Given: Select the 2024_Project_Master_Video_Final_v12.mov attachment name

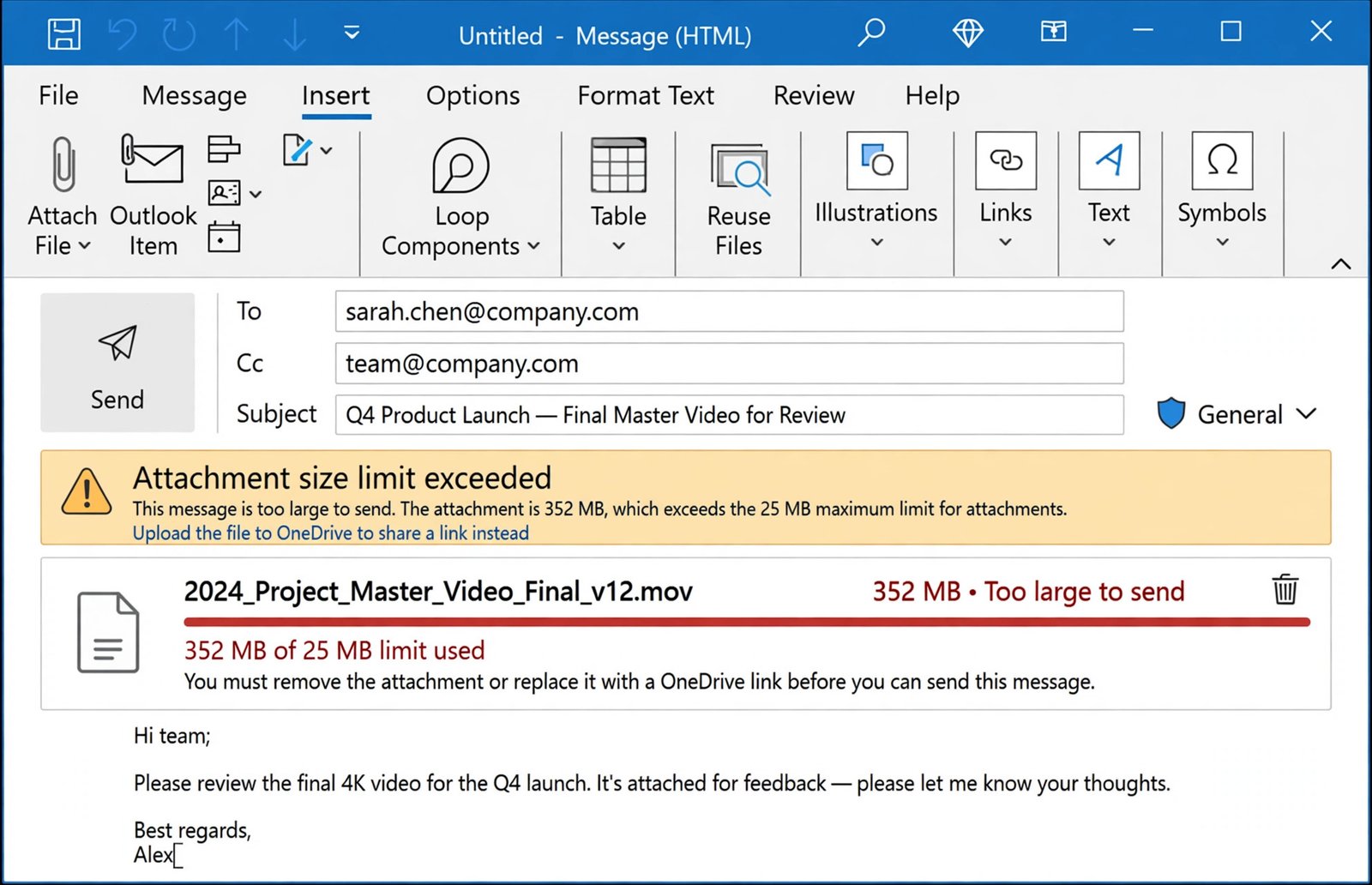Looking at the screenshot, I should [438, 591].
